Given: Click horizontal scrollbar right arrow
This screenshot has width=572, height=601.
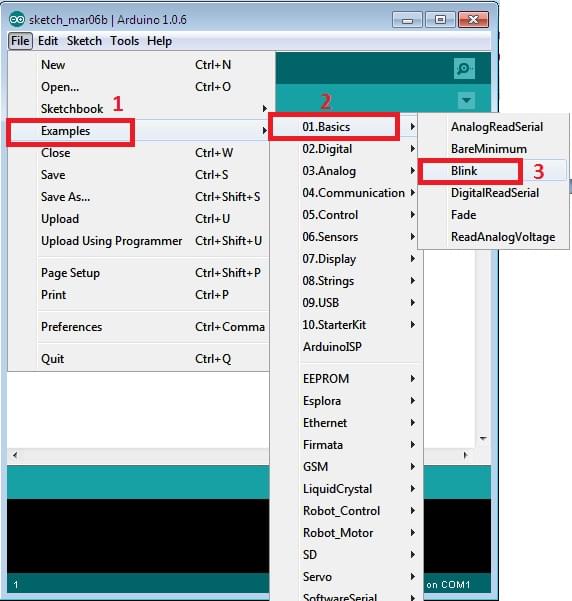Looking at the screenshot, I should (465, 455).
